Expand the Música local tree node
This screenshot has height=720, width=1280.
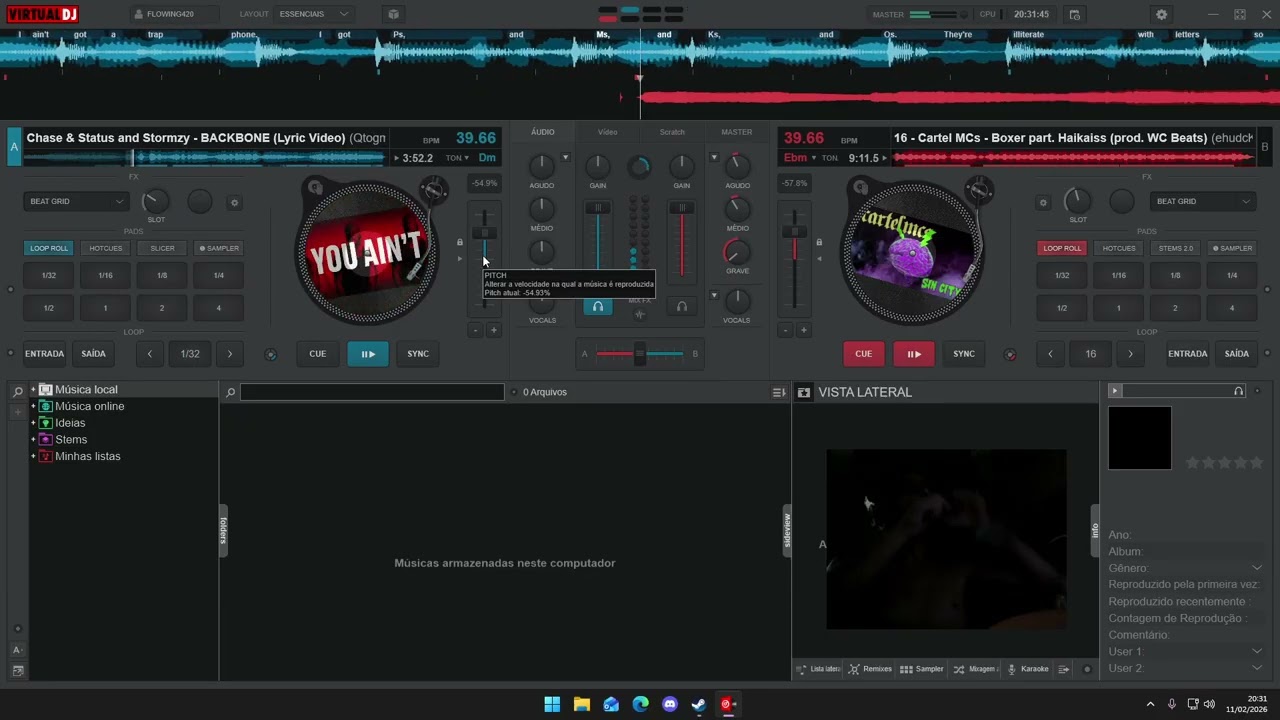33,390
